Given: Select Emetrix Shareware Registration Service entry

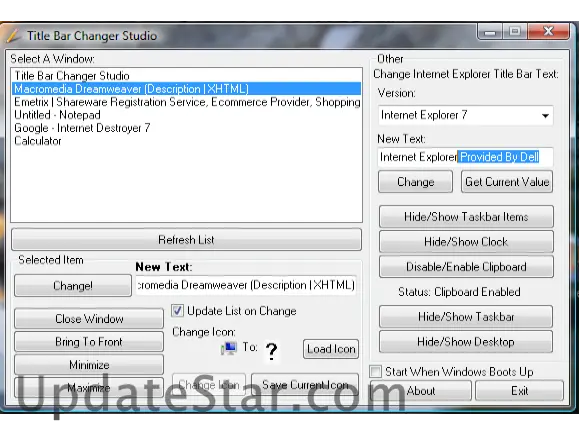Looking at the screenshot, I should tap(186, 101).
